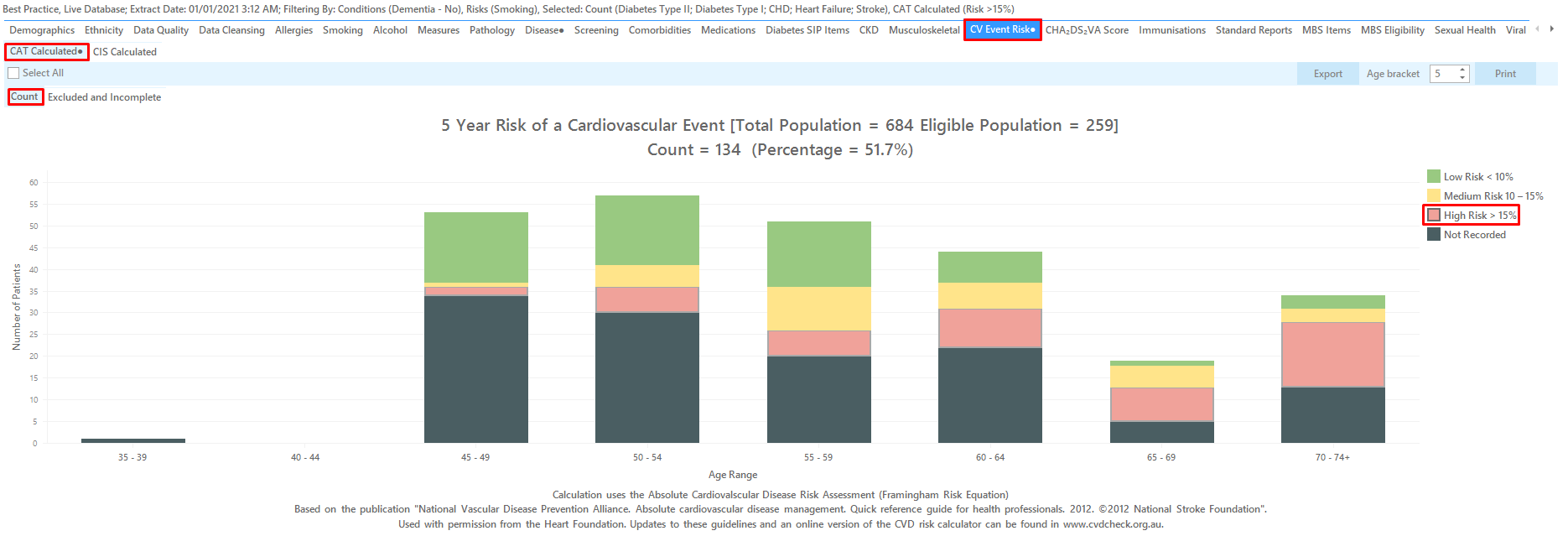Go to the Data Cleansing tab
Screen dimensions: 1568x536
tap(231, 30)
